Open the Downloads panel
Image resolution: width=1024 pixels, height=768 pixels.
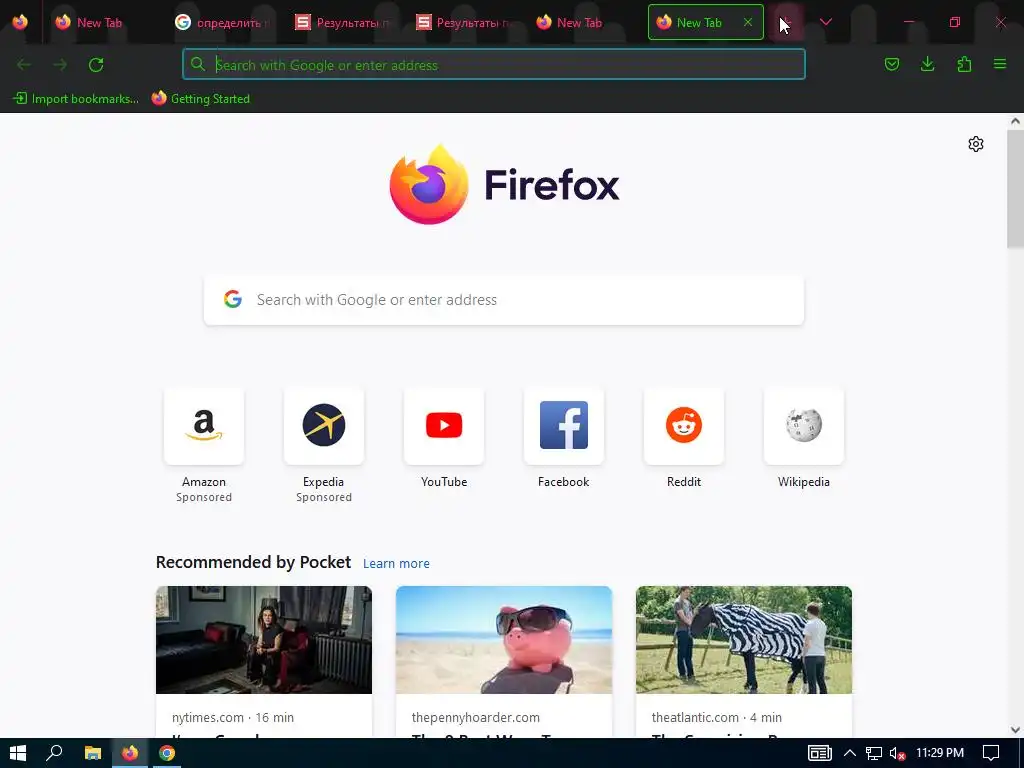(927, 64)
